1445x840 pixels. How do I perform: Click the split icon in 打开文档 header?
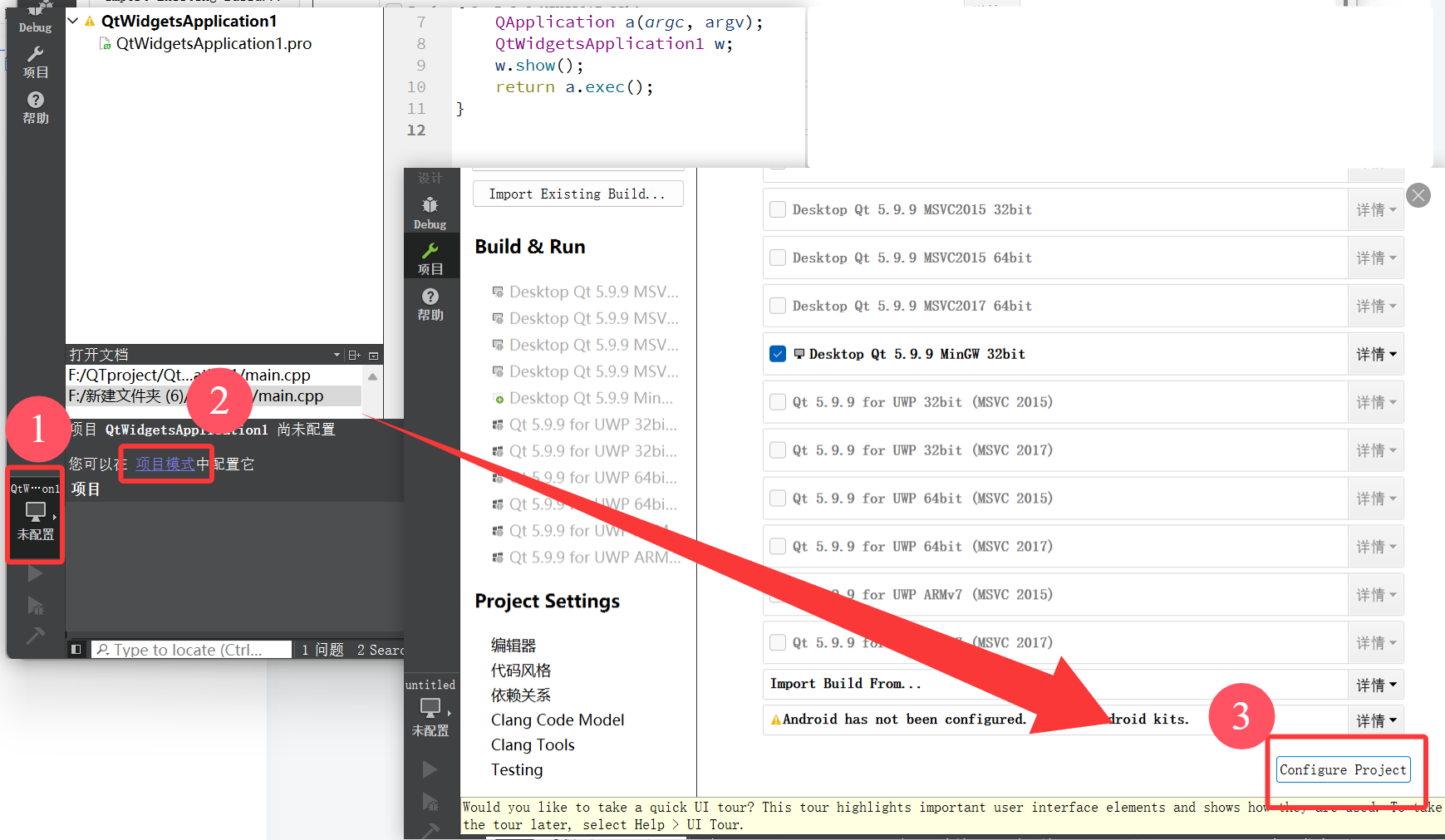tap(355, 355)
